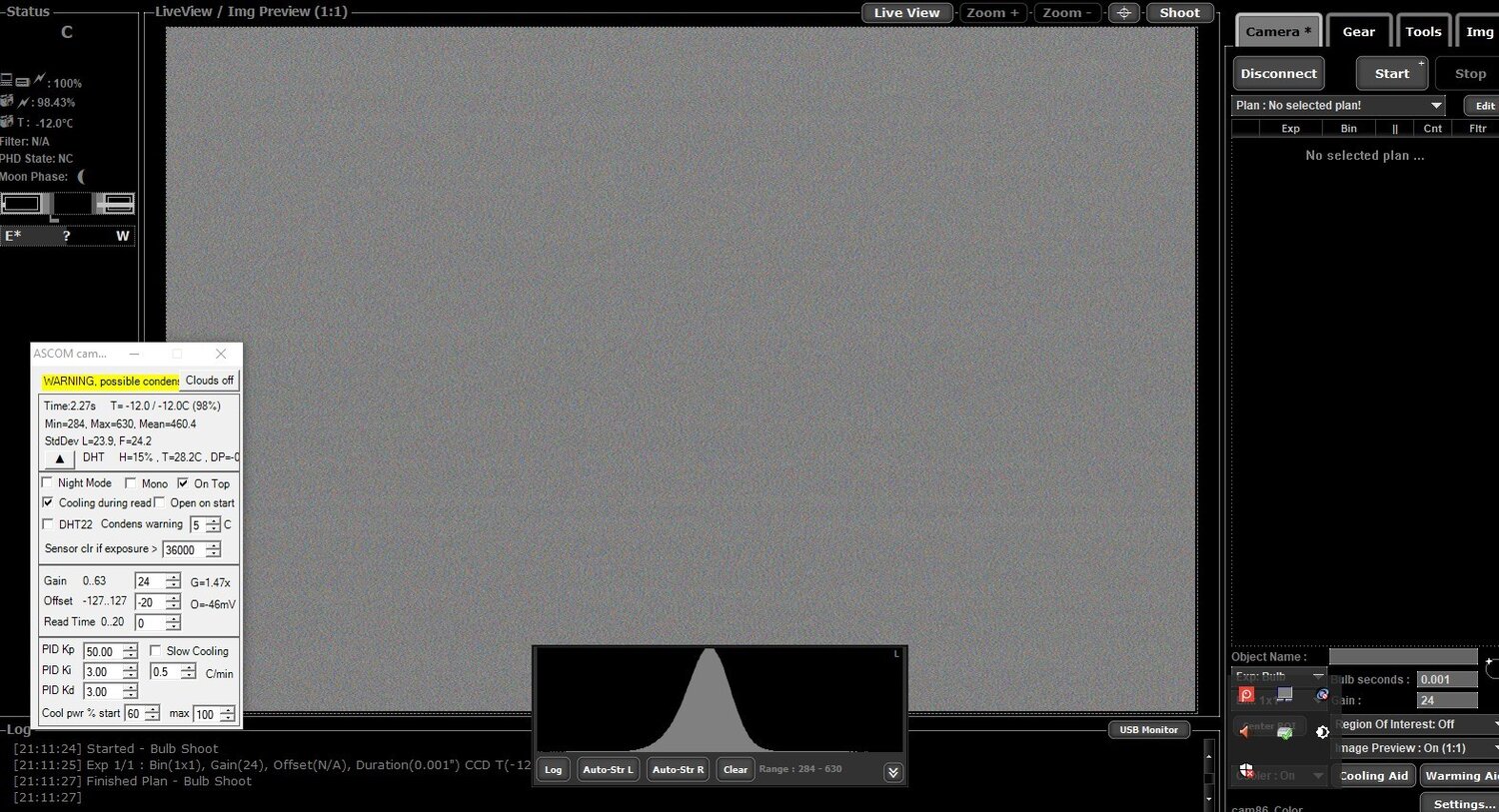
Task: Tick the DHT22 checkbox
Action: tap(47, 523)
